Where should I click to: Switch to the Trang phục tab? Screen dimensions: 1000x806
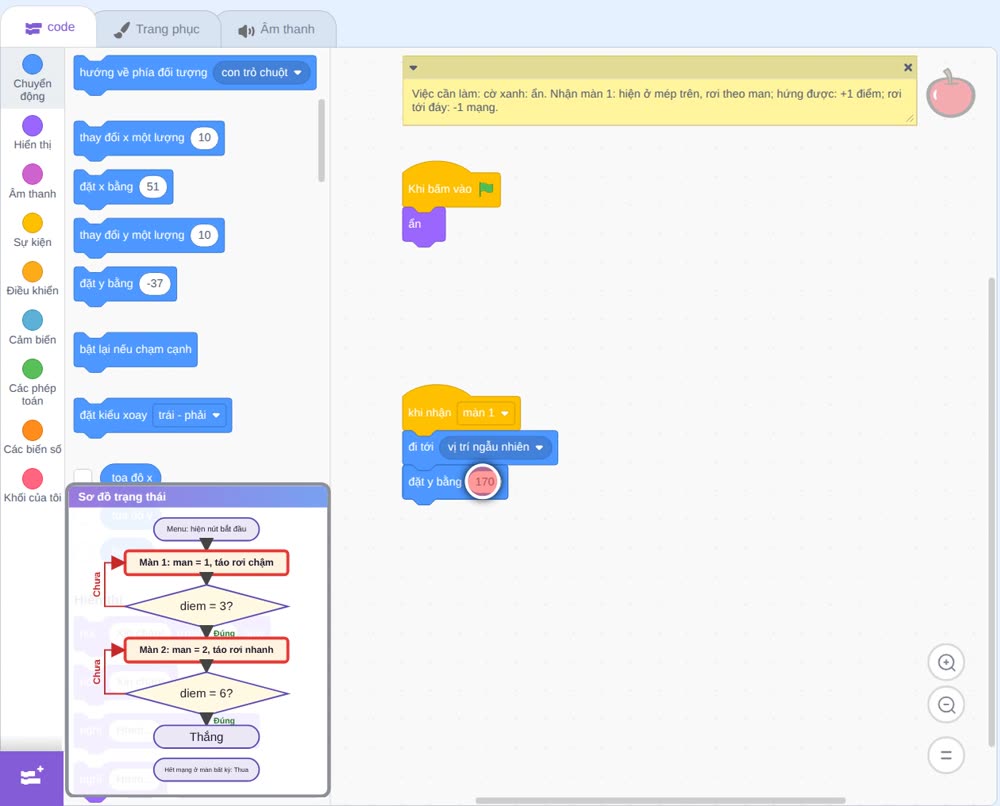click(157, 29)
